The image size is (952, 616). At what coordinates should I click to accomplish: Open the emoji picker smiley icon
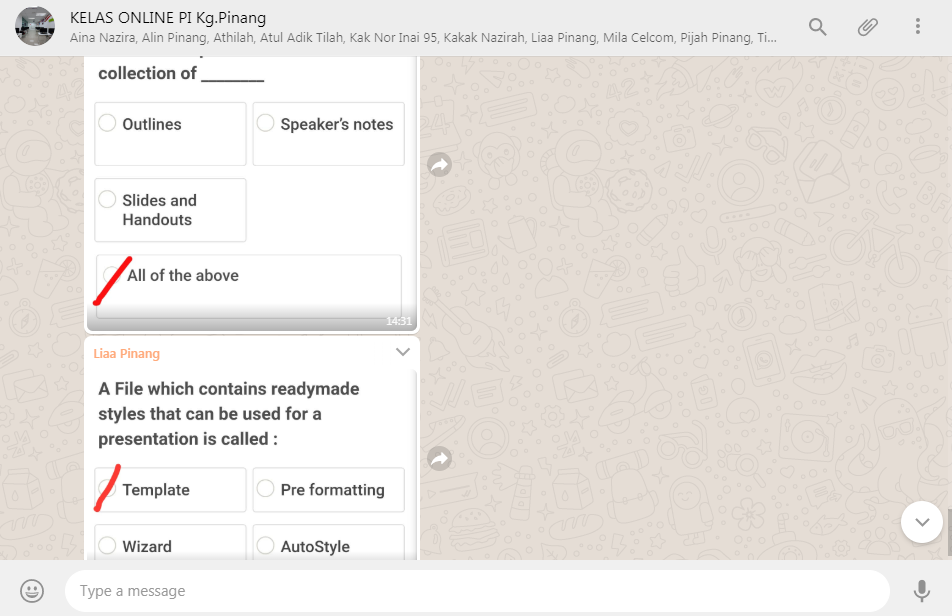click(x=32, y=591)
